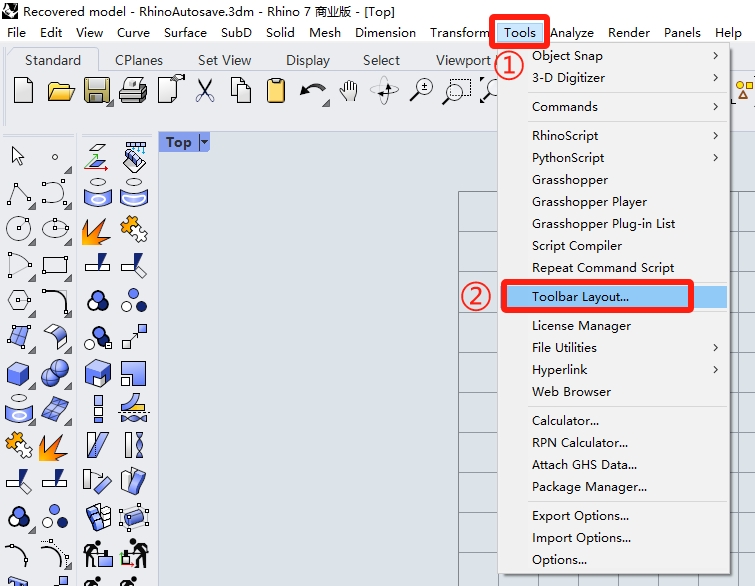Open the Curve menu
The image size is (755, 586).
133,32
